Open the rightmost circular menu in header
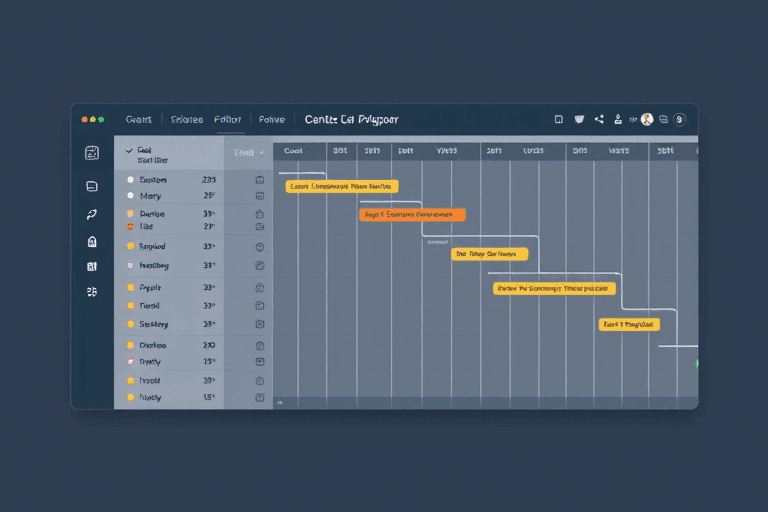Screen dimensions: 768x512 pos(680,119)
